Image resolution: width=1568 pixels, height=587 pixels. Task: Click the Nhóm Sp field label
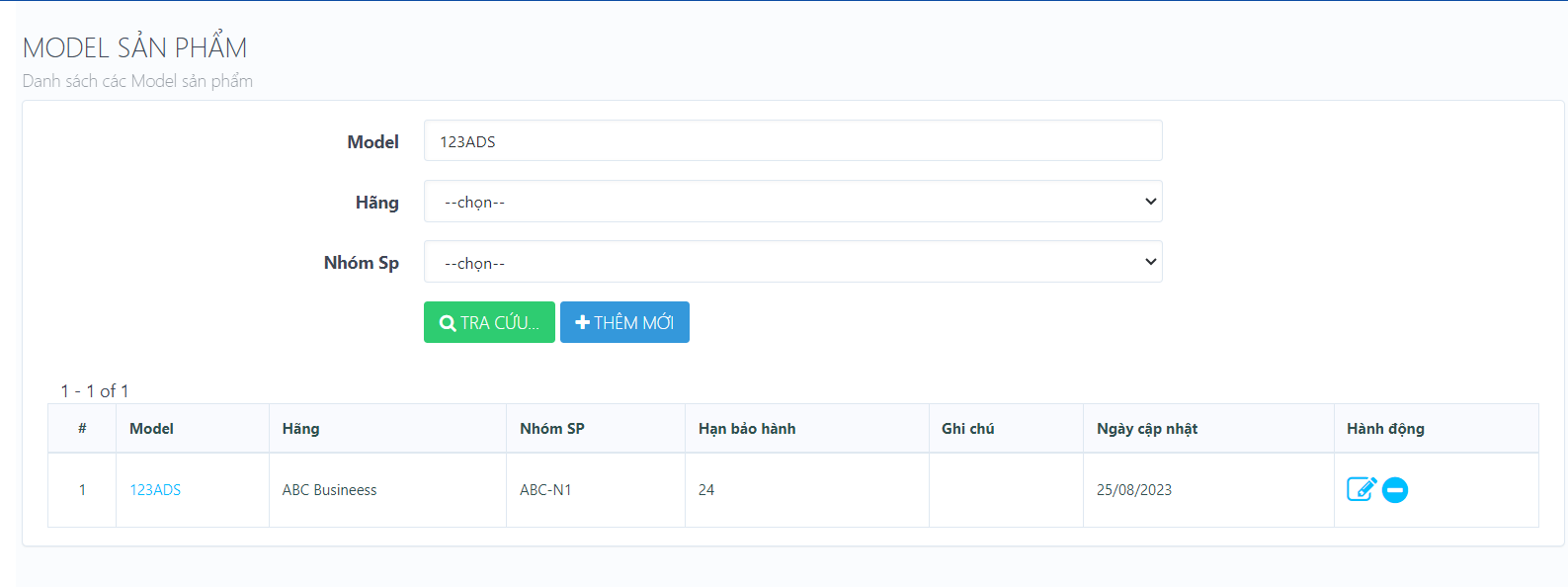point(362,263)
